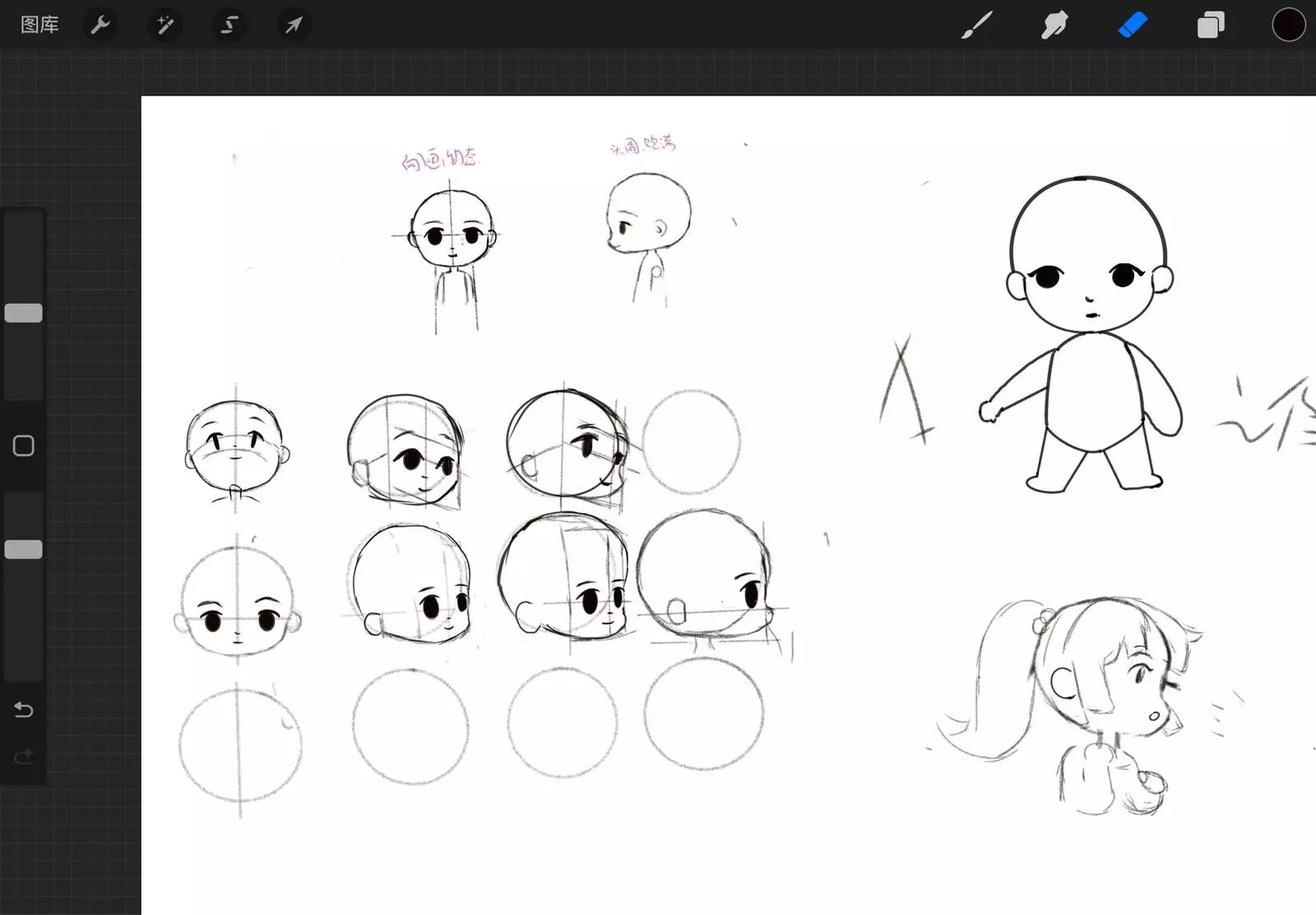Tap the square Modify button in sidebar
This screenshot has width=1316, height=915.
pyautogui.click(x=24, y=446)
